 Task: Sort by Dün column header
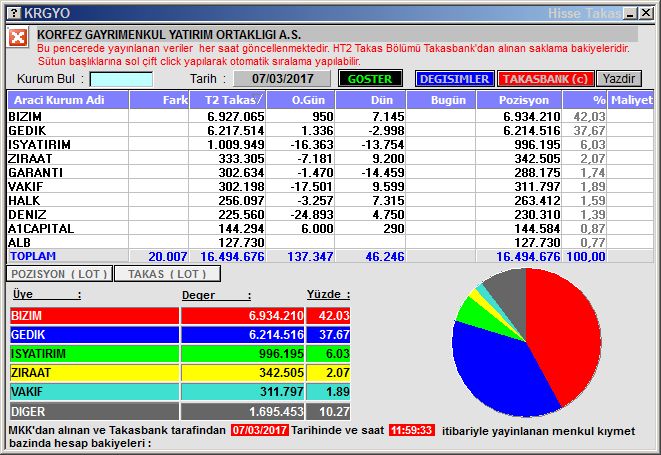coord(371,100)
